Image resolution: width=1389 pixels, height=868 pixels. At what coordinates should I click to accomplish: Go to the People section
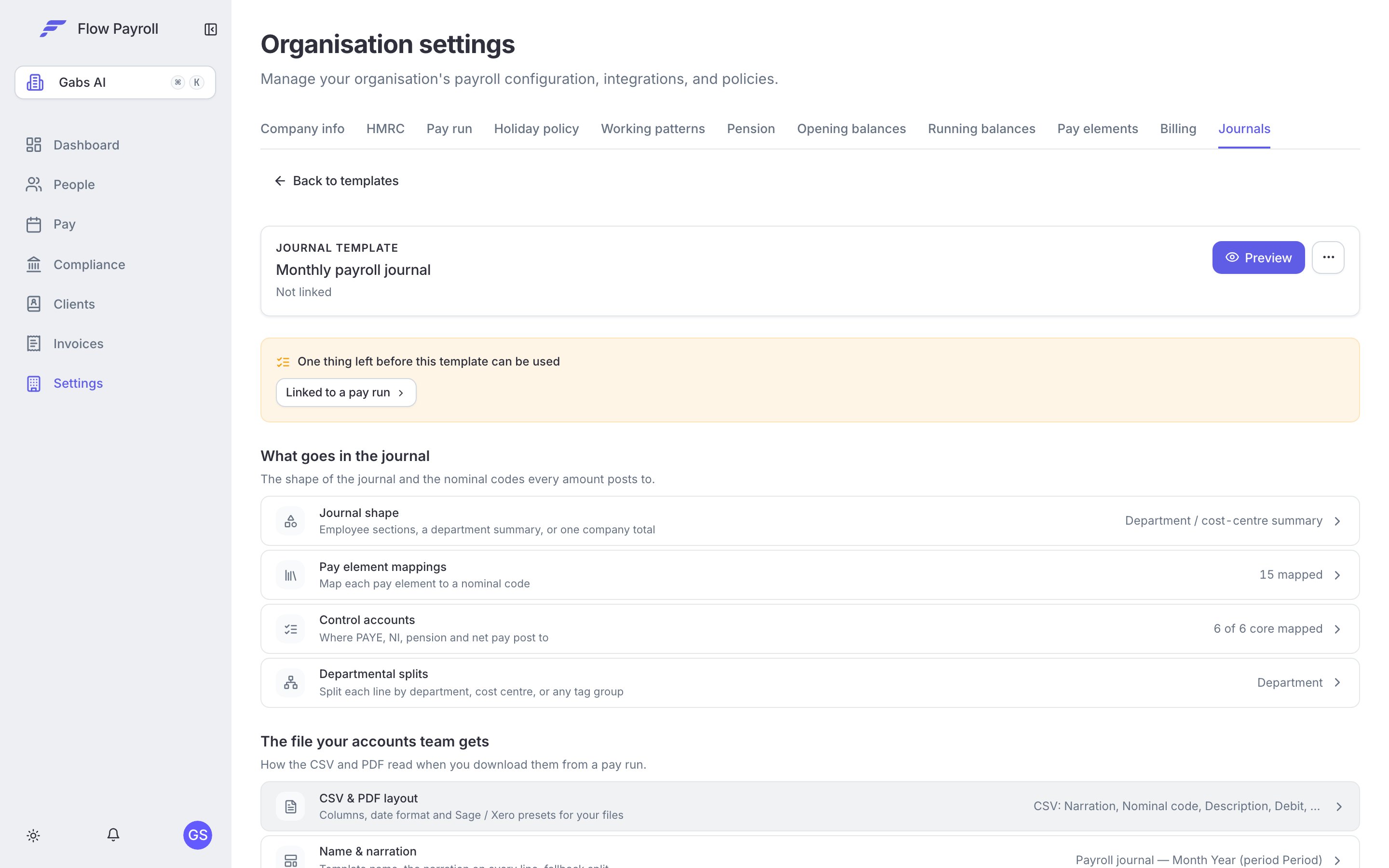point(60,184)
